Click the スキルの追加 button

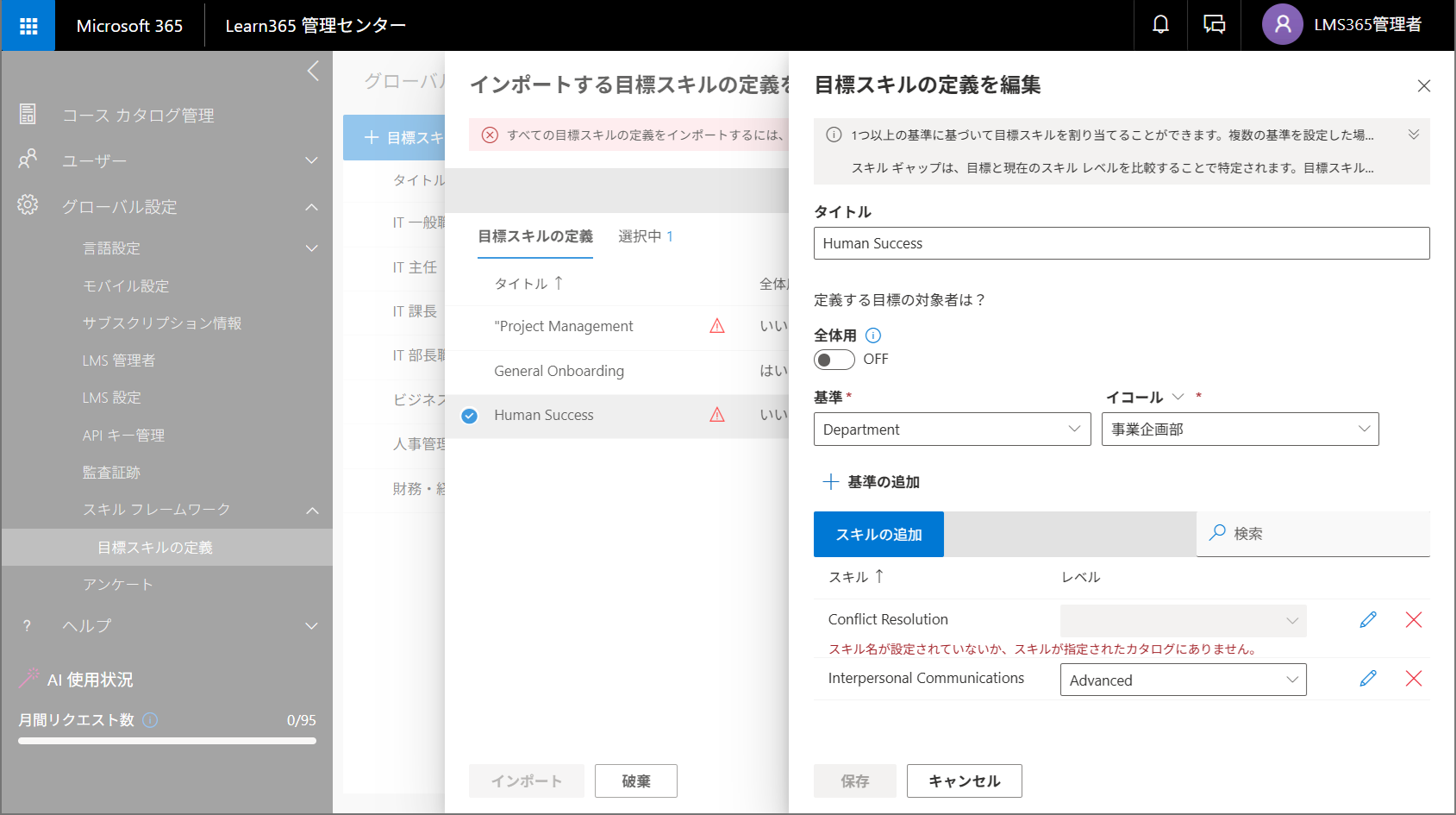(x=878, y=534)
